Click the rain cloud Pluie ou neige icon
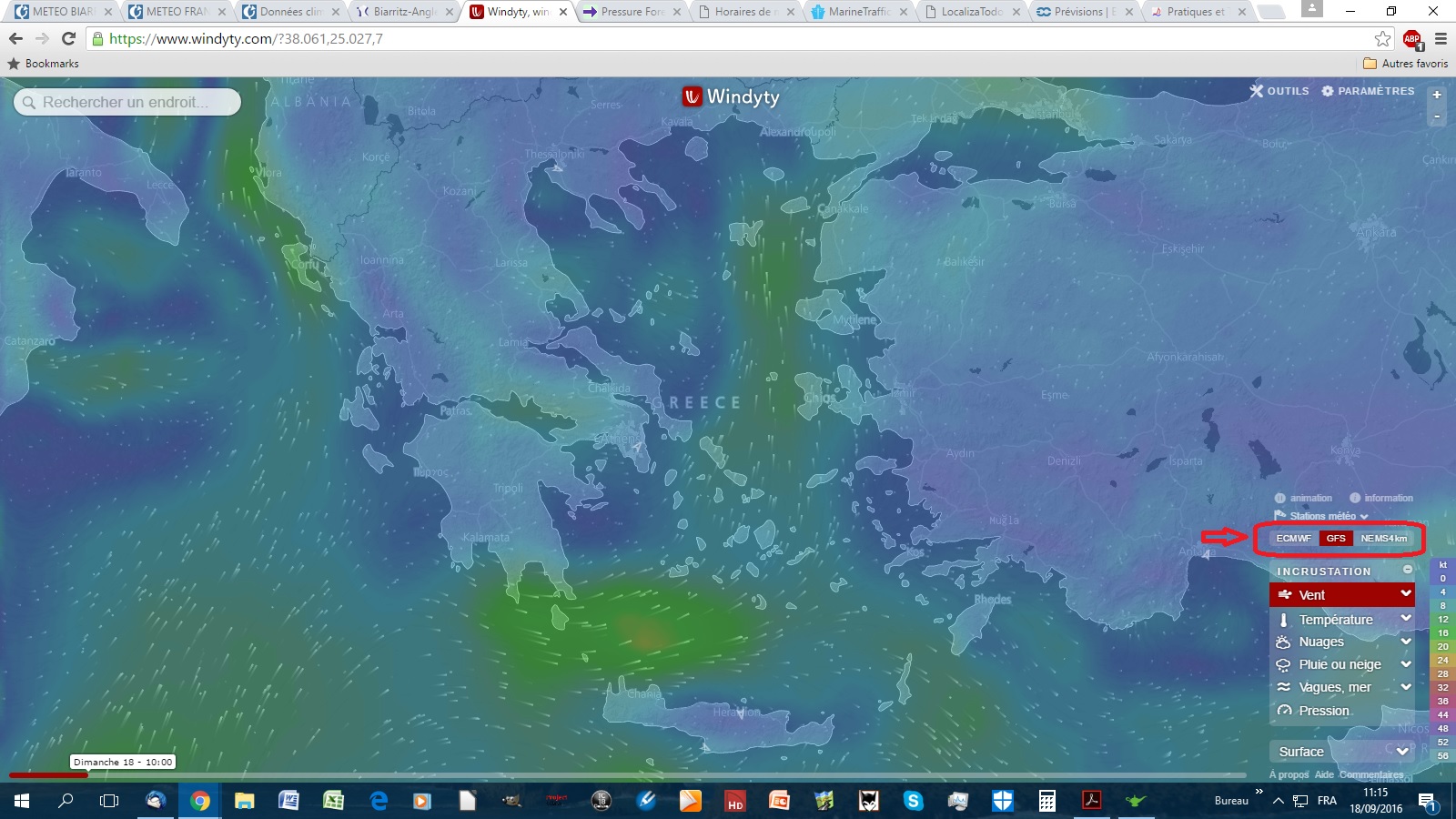The width and height of the screenshot is (1456, 819). (1283, 664)
